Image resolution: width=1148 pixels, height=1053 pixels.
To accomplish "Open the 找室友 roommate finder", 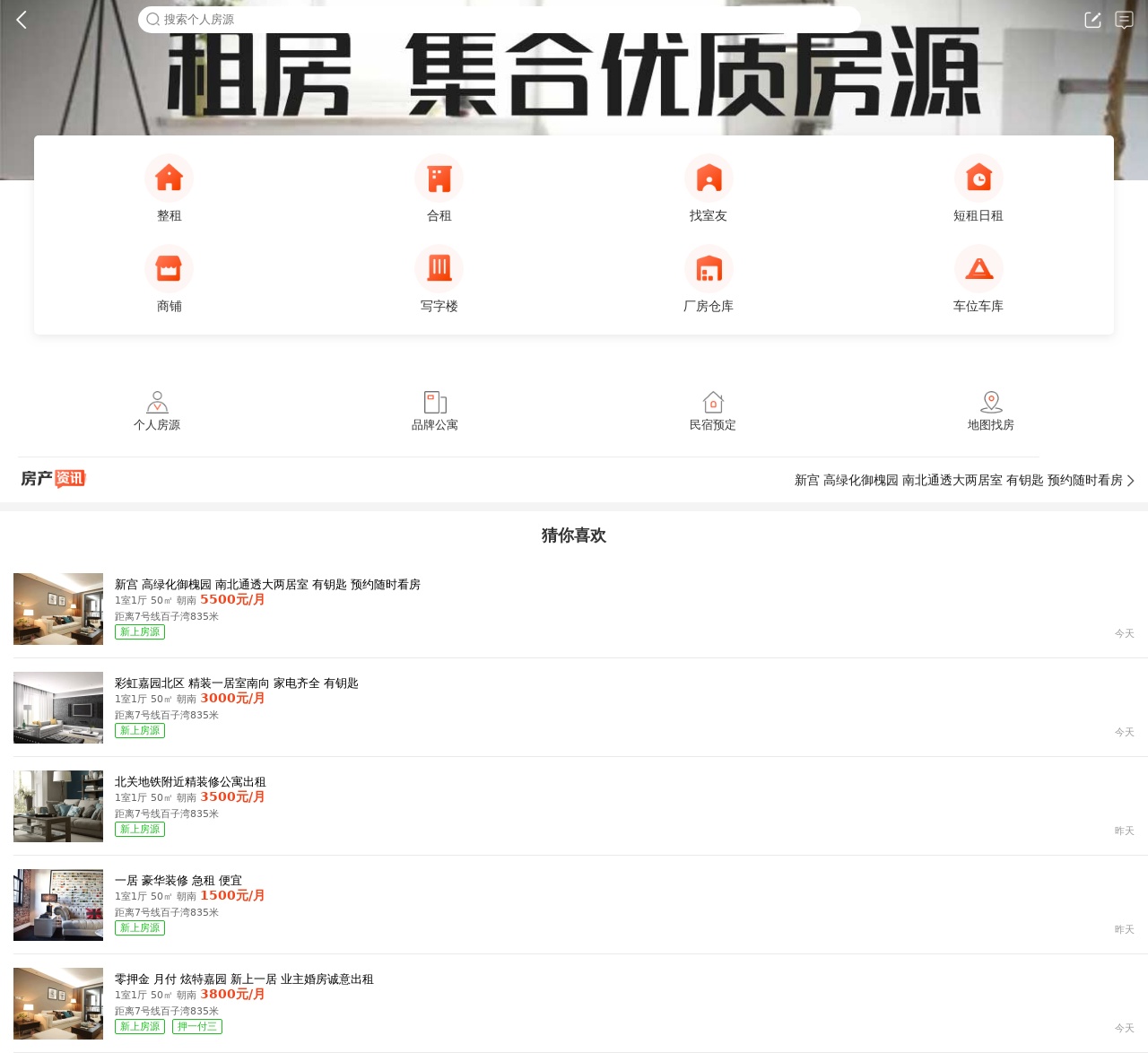I will 709,179.
